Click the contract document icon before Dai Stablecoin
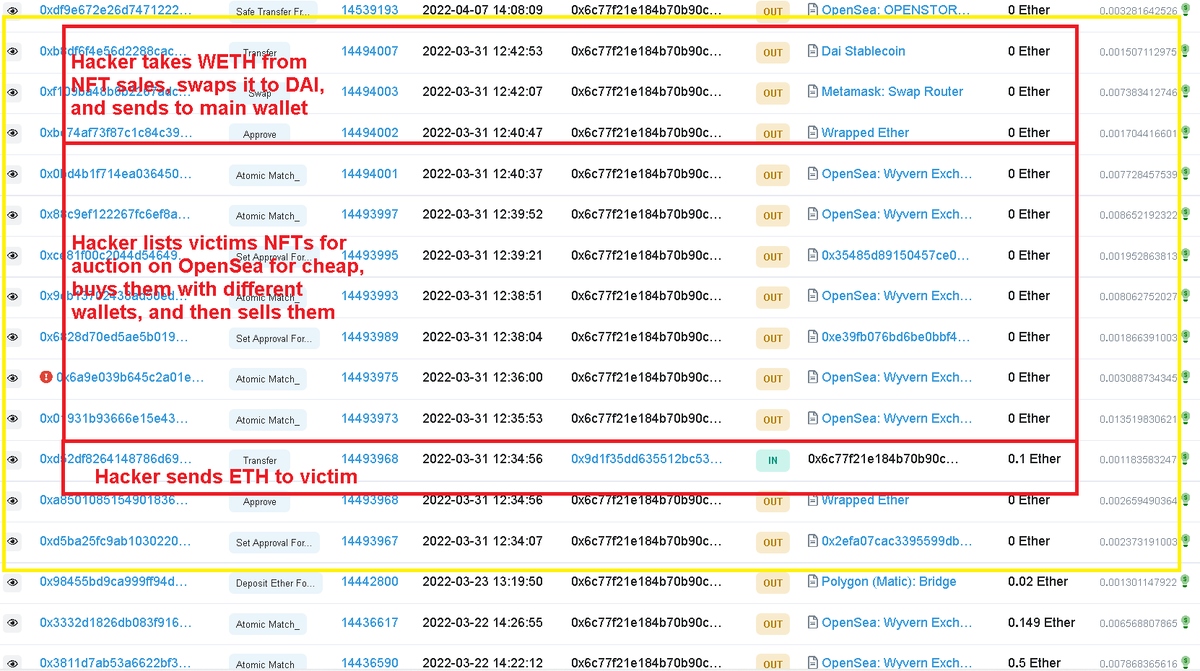This screenshot has width=1200, height=671. pos(813,51)
